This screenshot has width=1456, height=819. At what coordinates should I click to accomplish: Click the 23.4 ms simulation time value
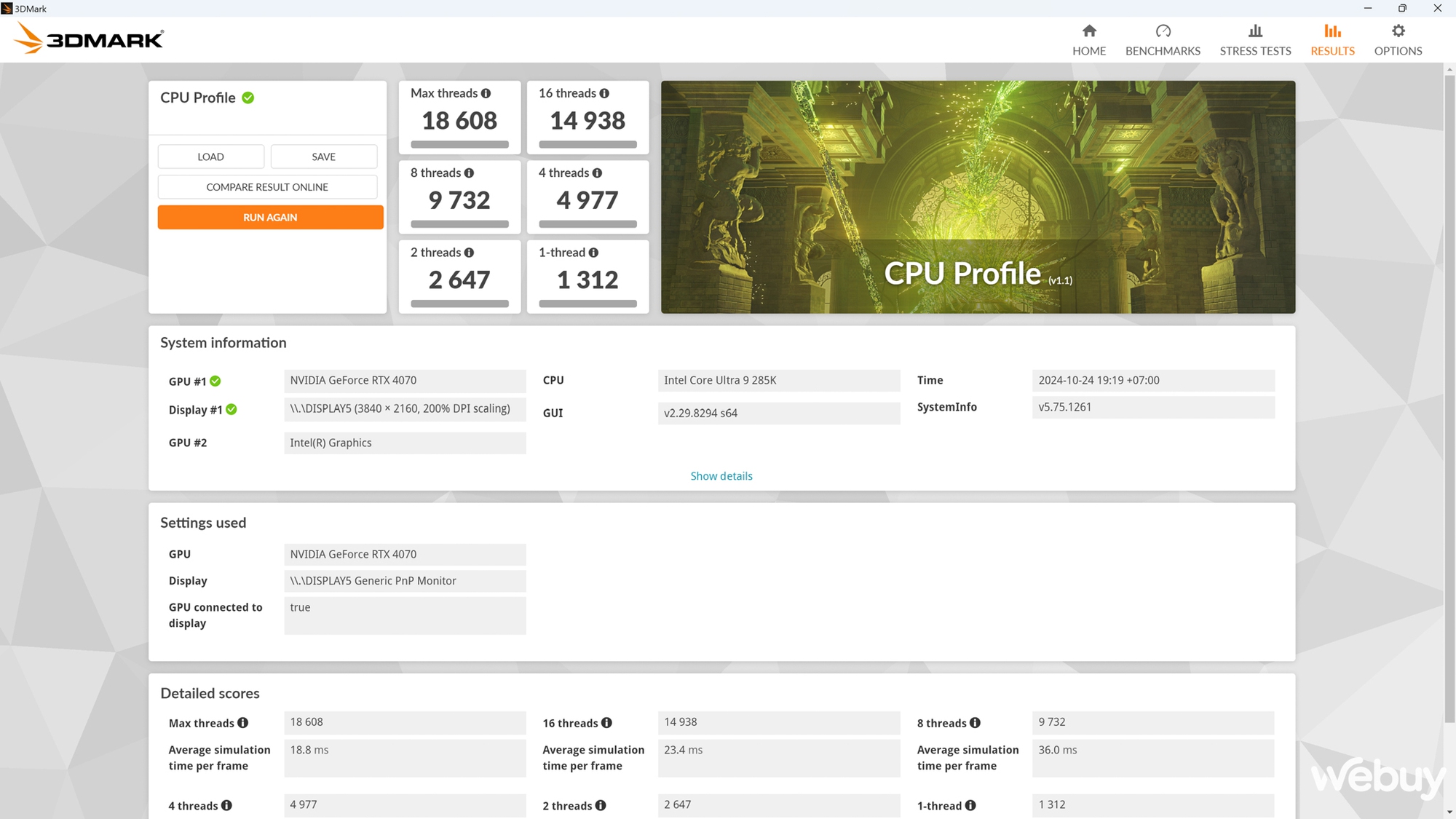[x=779, y=758]
